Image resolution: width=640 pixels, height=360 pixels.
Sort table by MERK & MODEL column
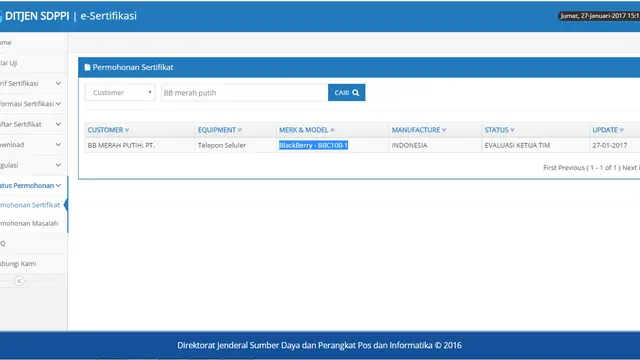point(307,130)
